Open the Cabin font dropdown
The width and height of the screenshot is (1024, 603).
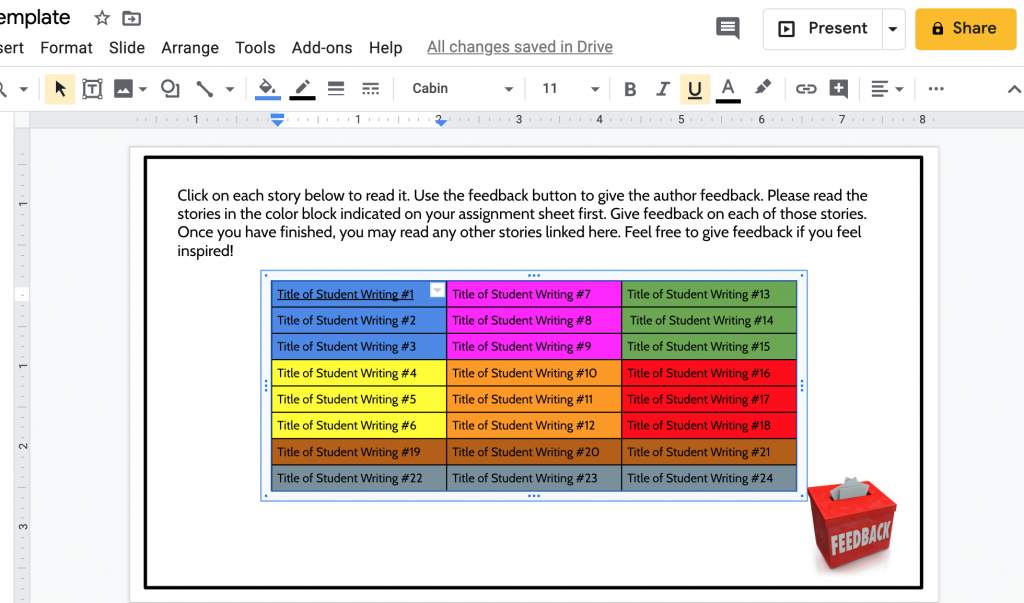(462, 89)
